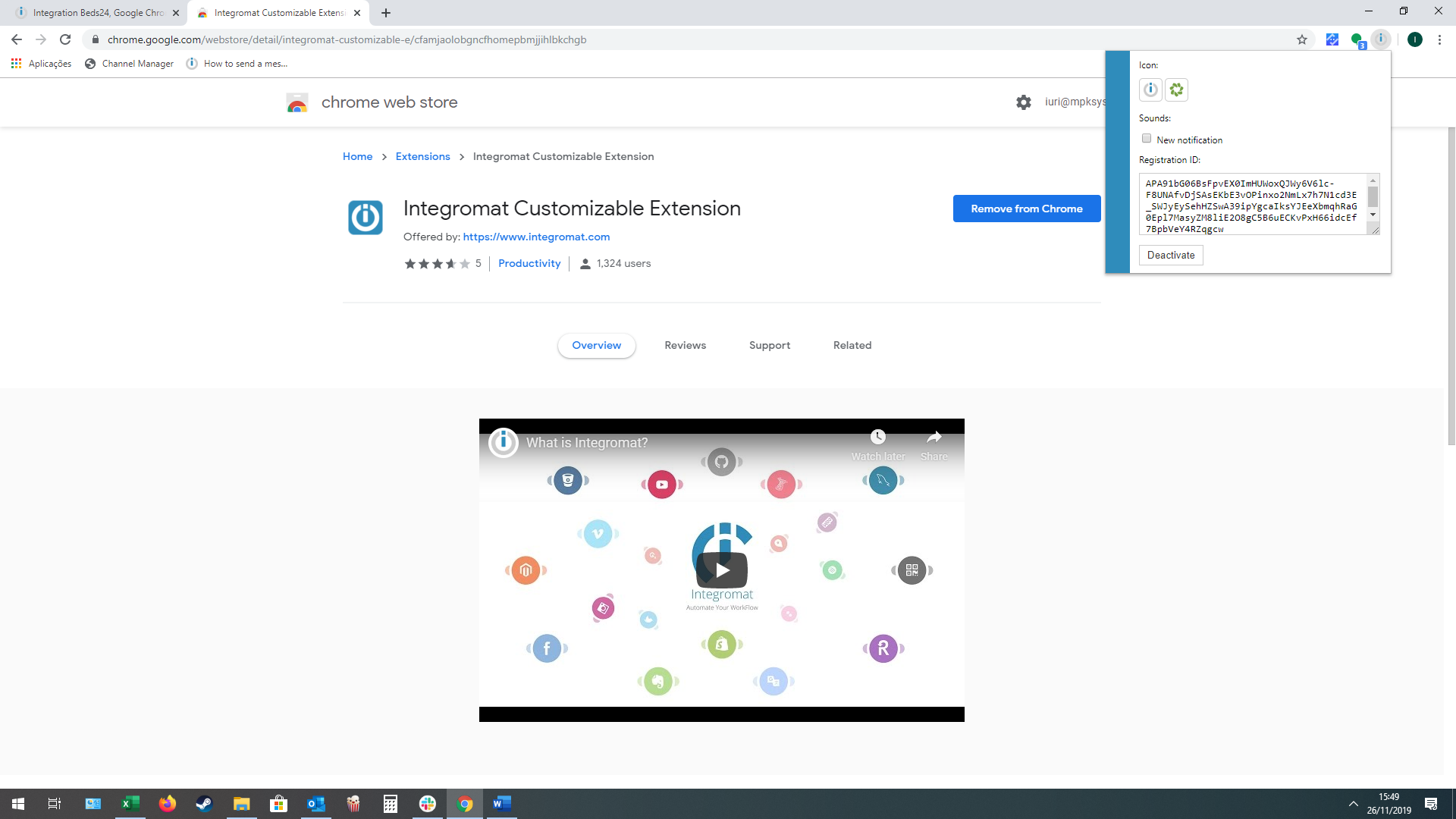Enable the New notification sound checkbox
The image size is (1456, 819).
pos(1147,139)
